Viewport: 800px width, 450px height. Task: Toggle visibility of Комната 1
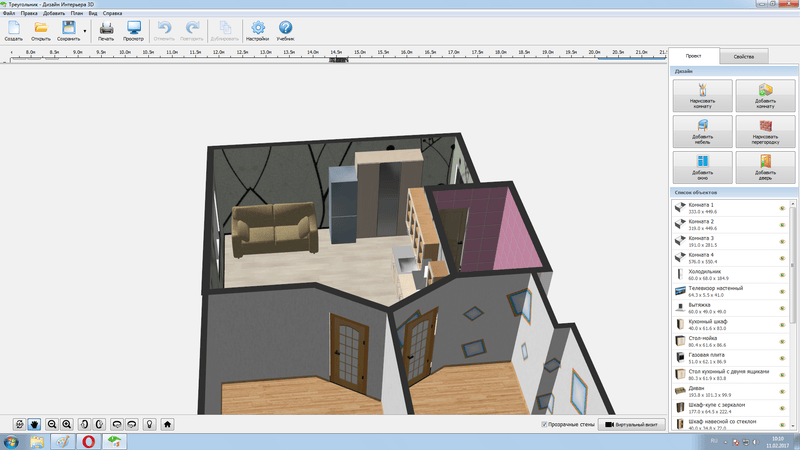coord(782,208)
